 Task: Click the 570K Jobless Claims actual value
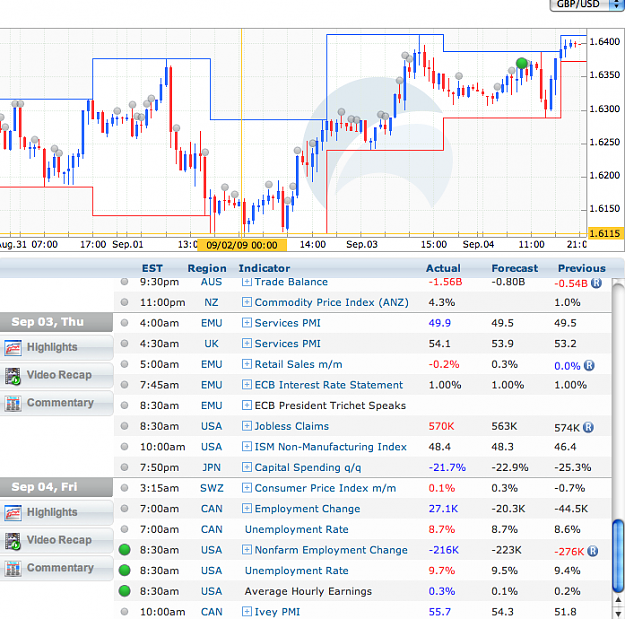[441, 426]
